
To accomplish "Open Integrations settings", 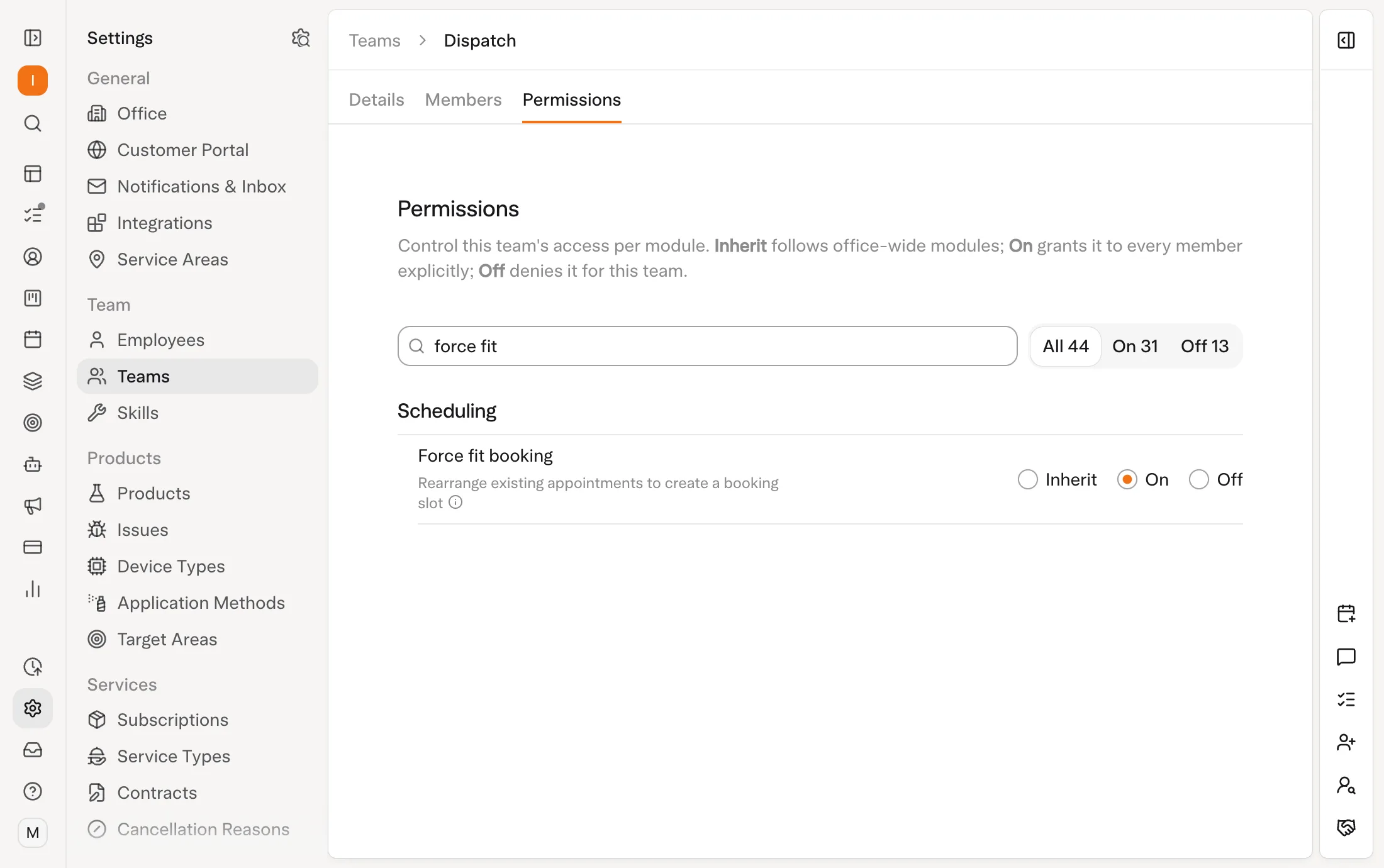I will 198,223.
